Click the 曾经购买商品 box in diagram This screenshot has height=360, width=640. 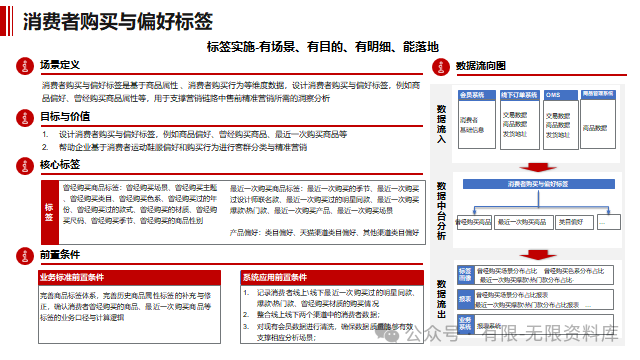tap(474, 222)
